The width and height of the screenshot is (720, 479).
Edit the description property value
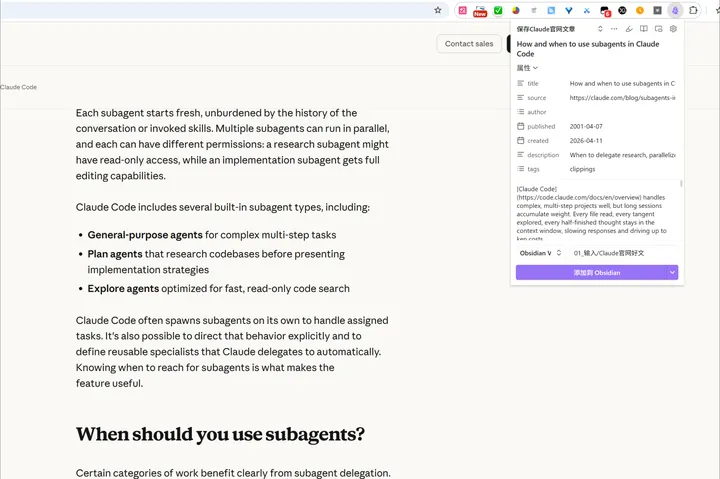click(x=622, y=155)
